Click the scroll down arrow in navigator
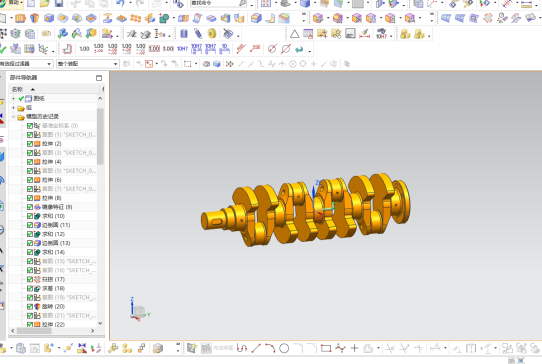Screen dimensions: 542x364 coord(100,324)
